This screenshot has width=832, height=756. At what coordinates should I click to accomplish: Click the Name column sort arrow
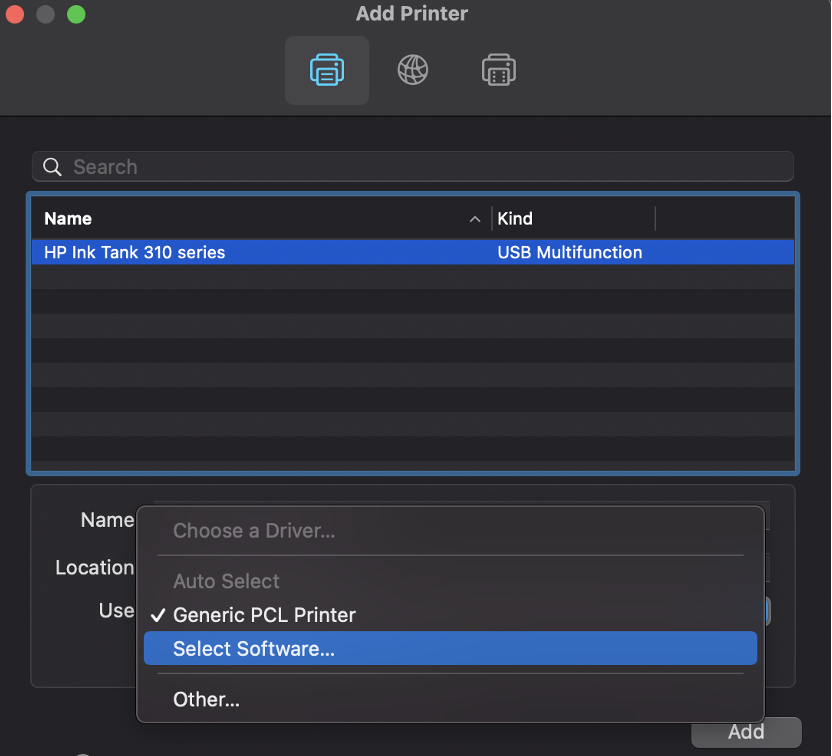coord(475,219)
